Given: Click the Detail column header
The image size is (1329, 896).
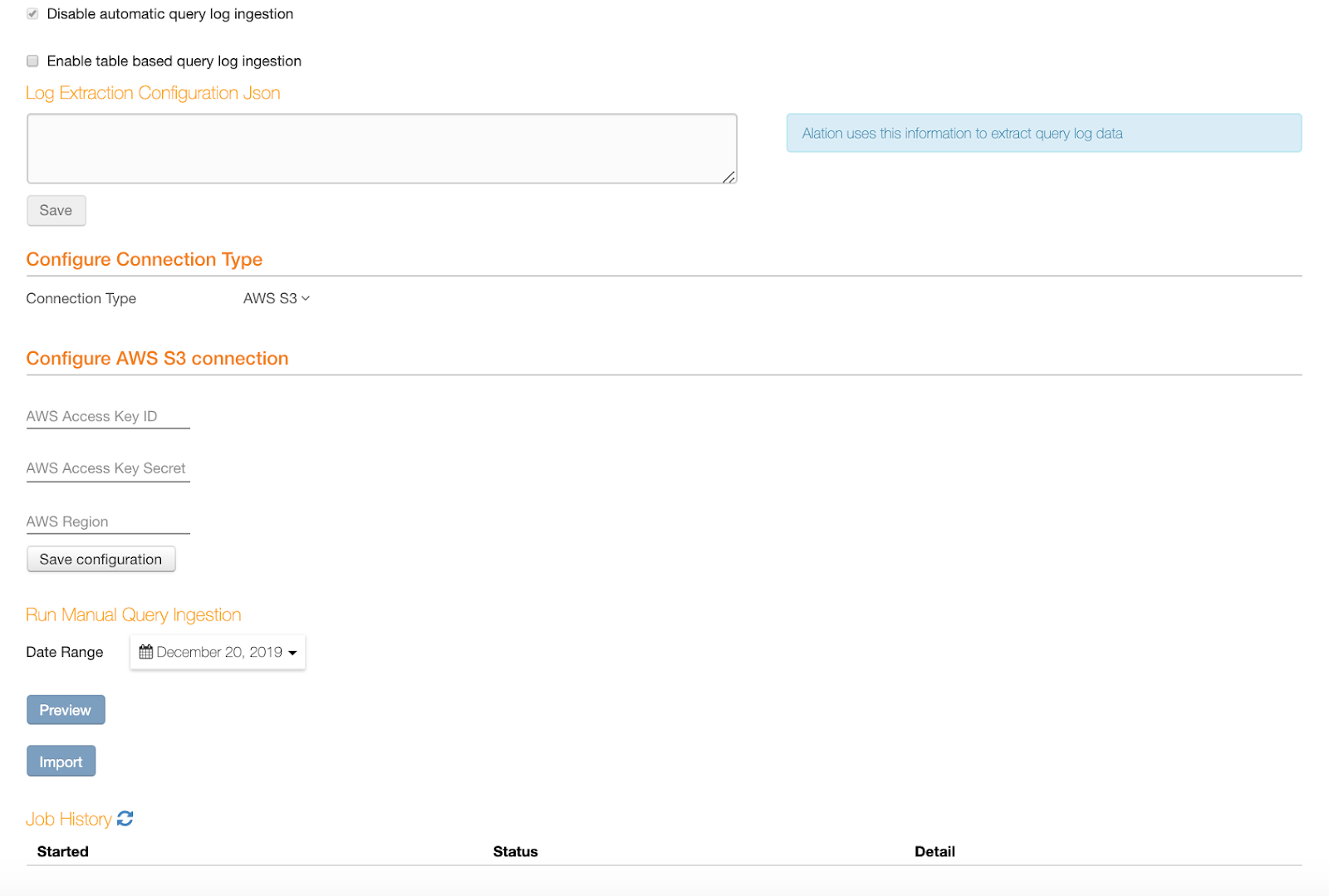Looking at the screenshot, I should (x=935, y=851).
